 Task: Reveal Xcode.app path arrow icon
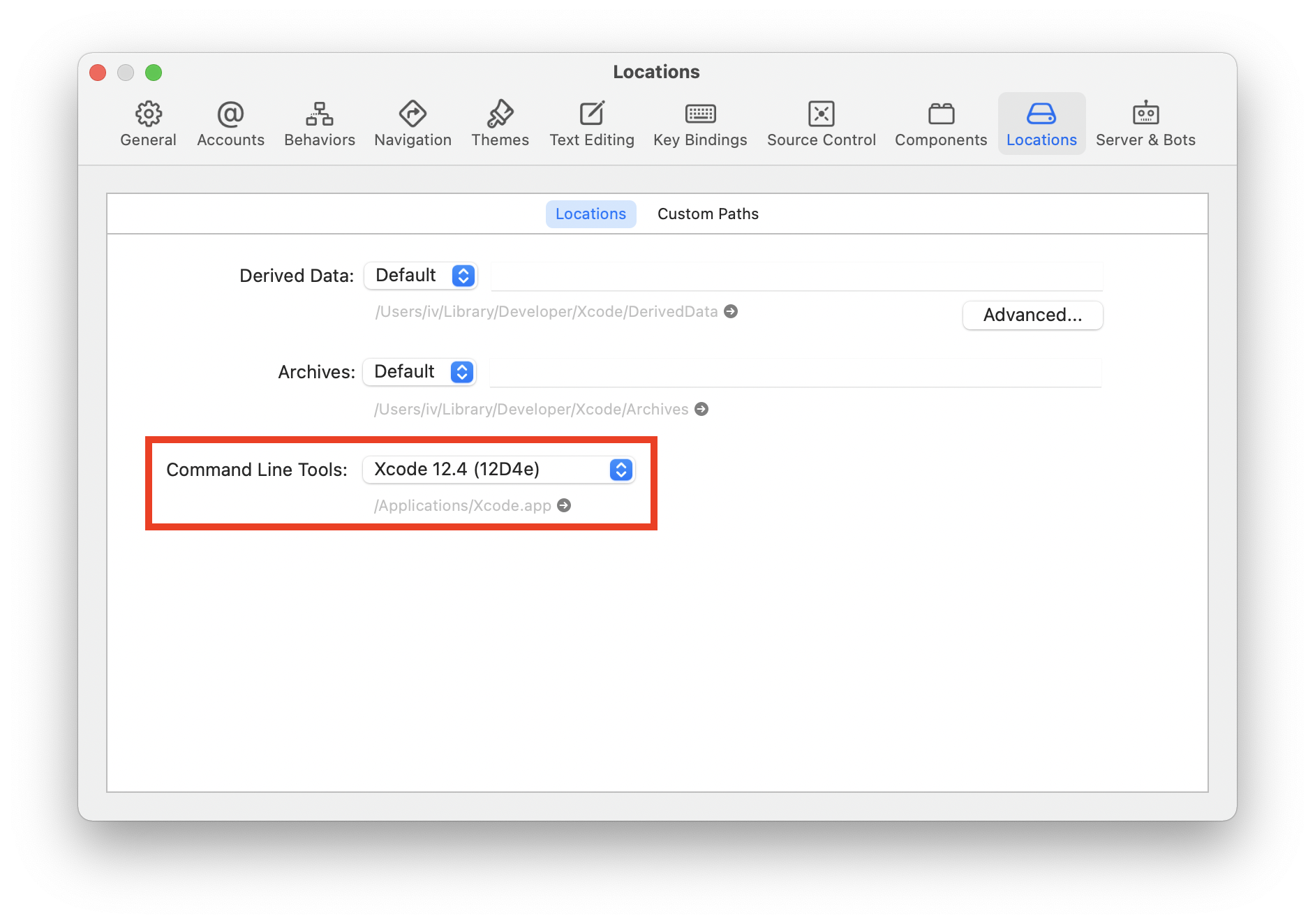[x=564, y=505]
